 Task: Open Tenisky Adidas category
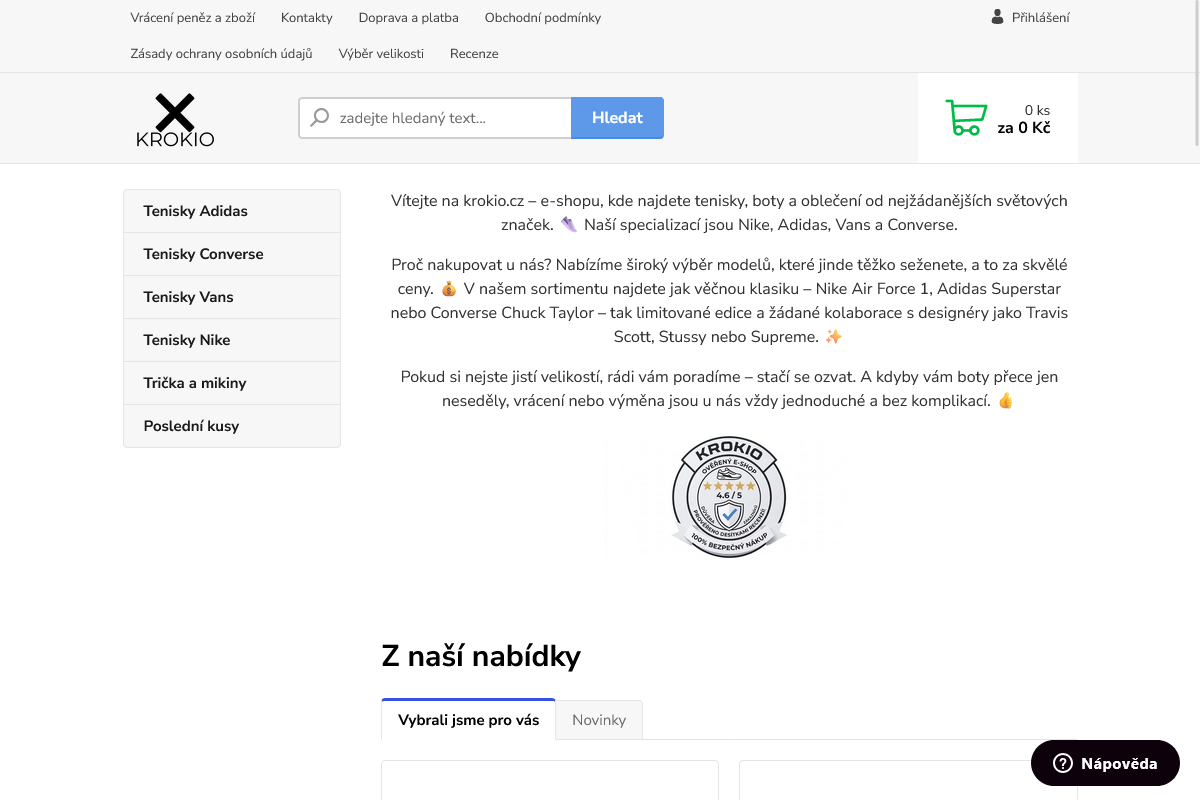196,211
